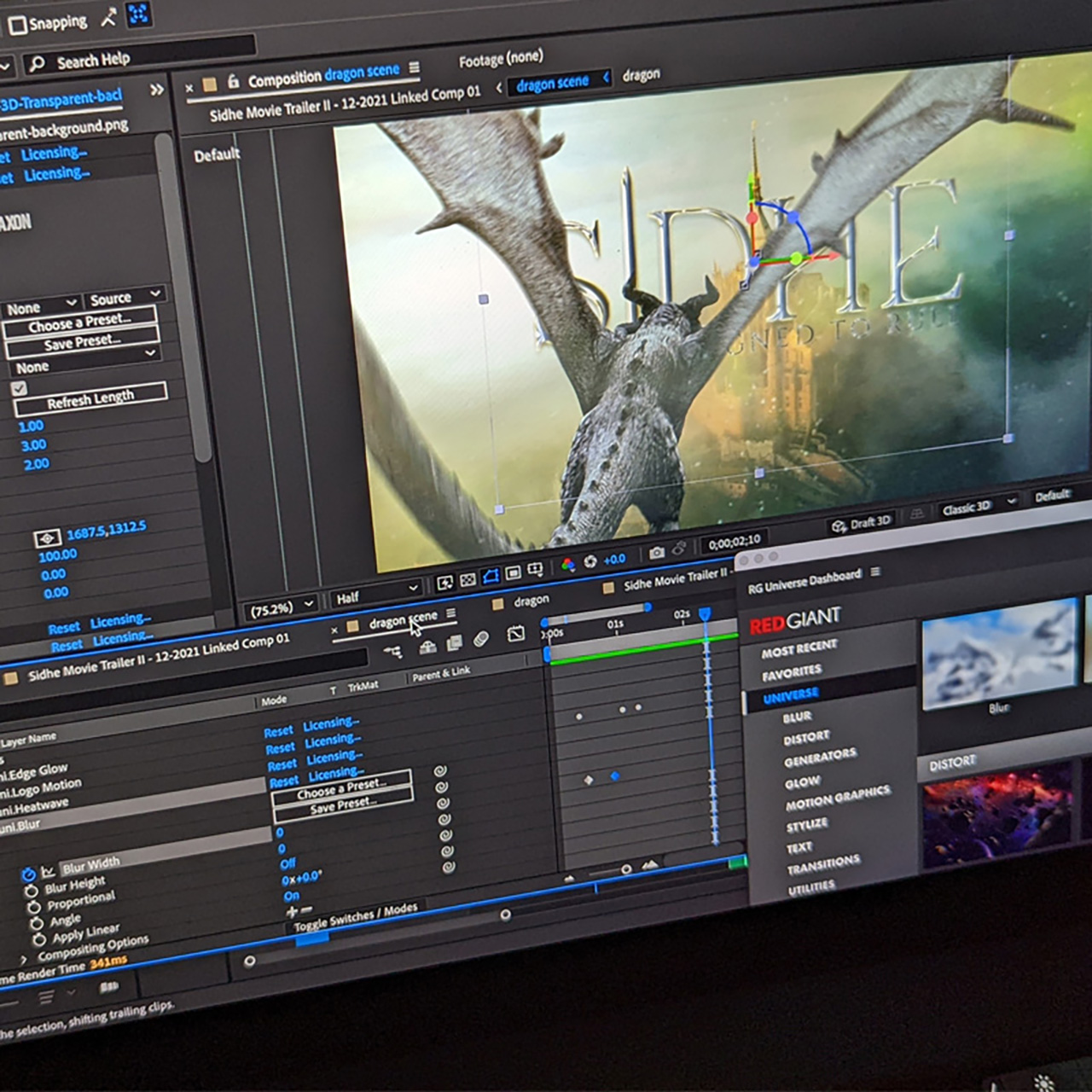Select DISTORT category in Red Giant Universe
Screen dimensions: 1092x1092
(x=806, y=736)
